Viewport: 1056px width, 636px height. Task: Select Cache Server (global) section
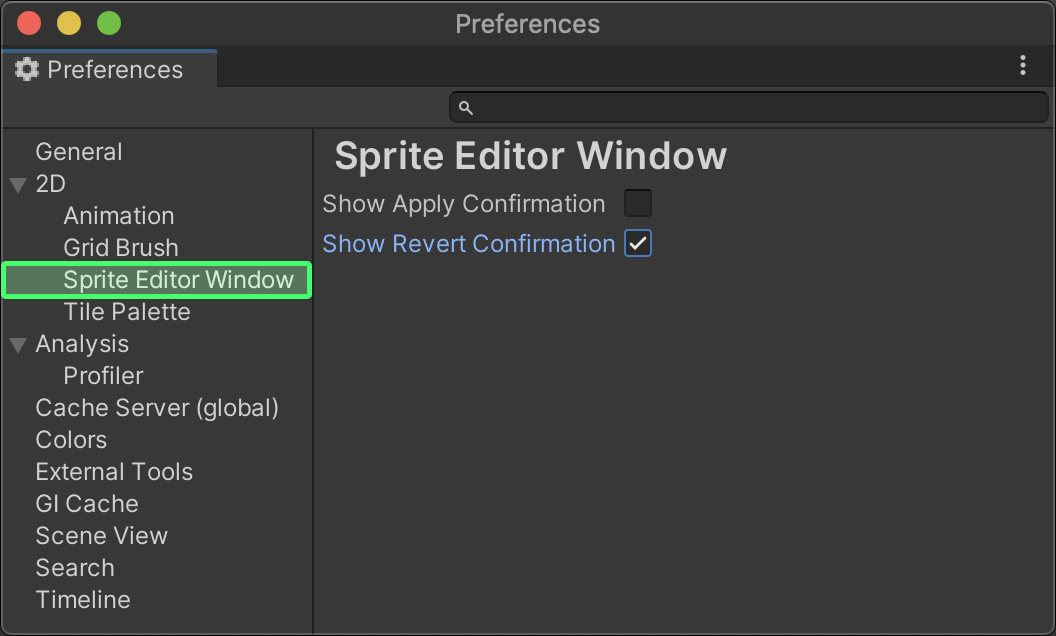pos(157,408)
